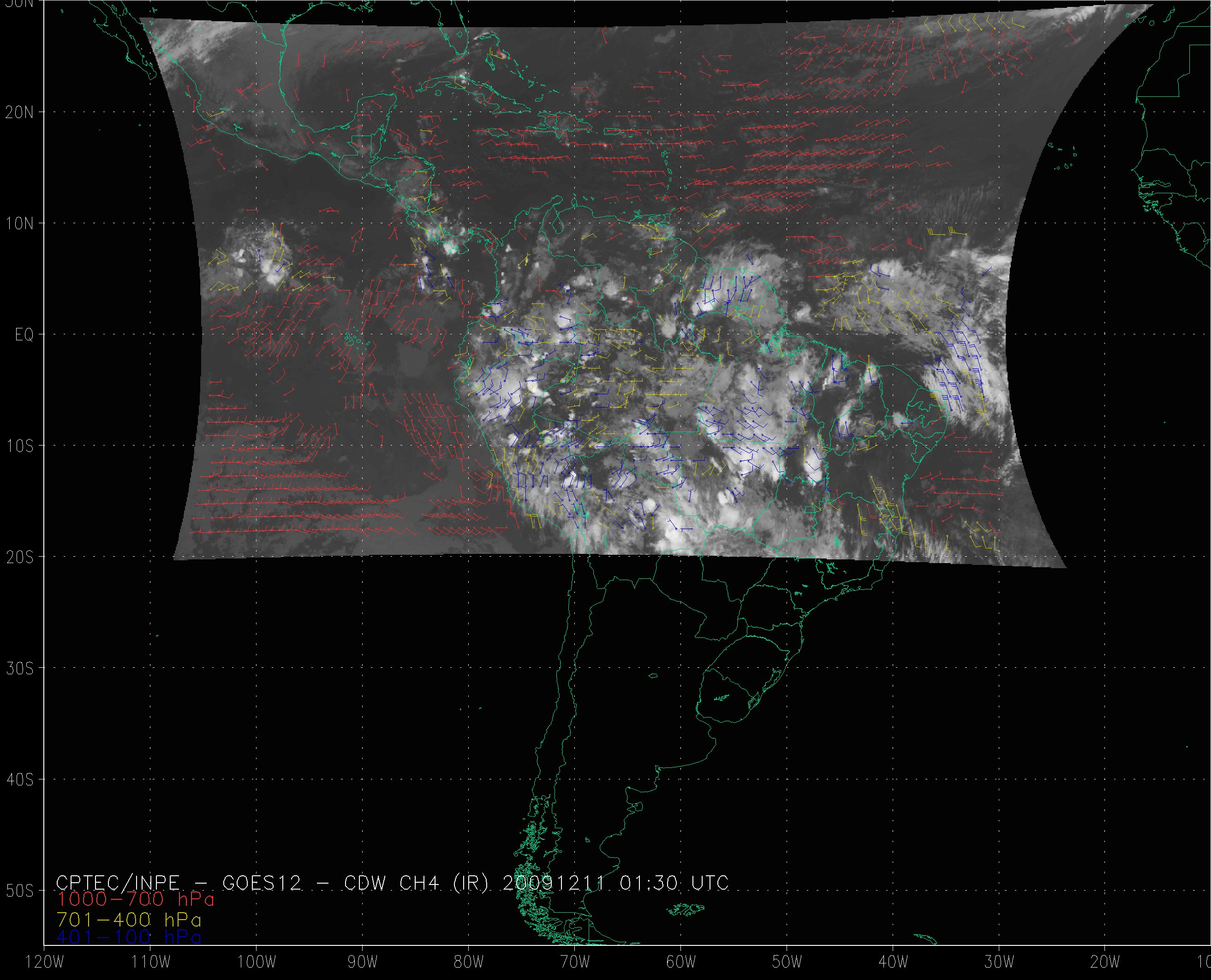Click the 10N latitude axis label
The image size is (1211, 980).
[19, 224]
